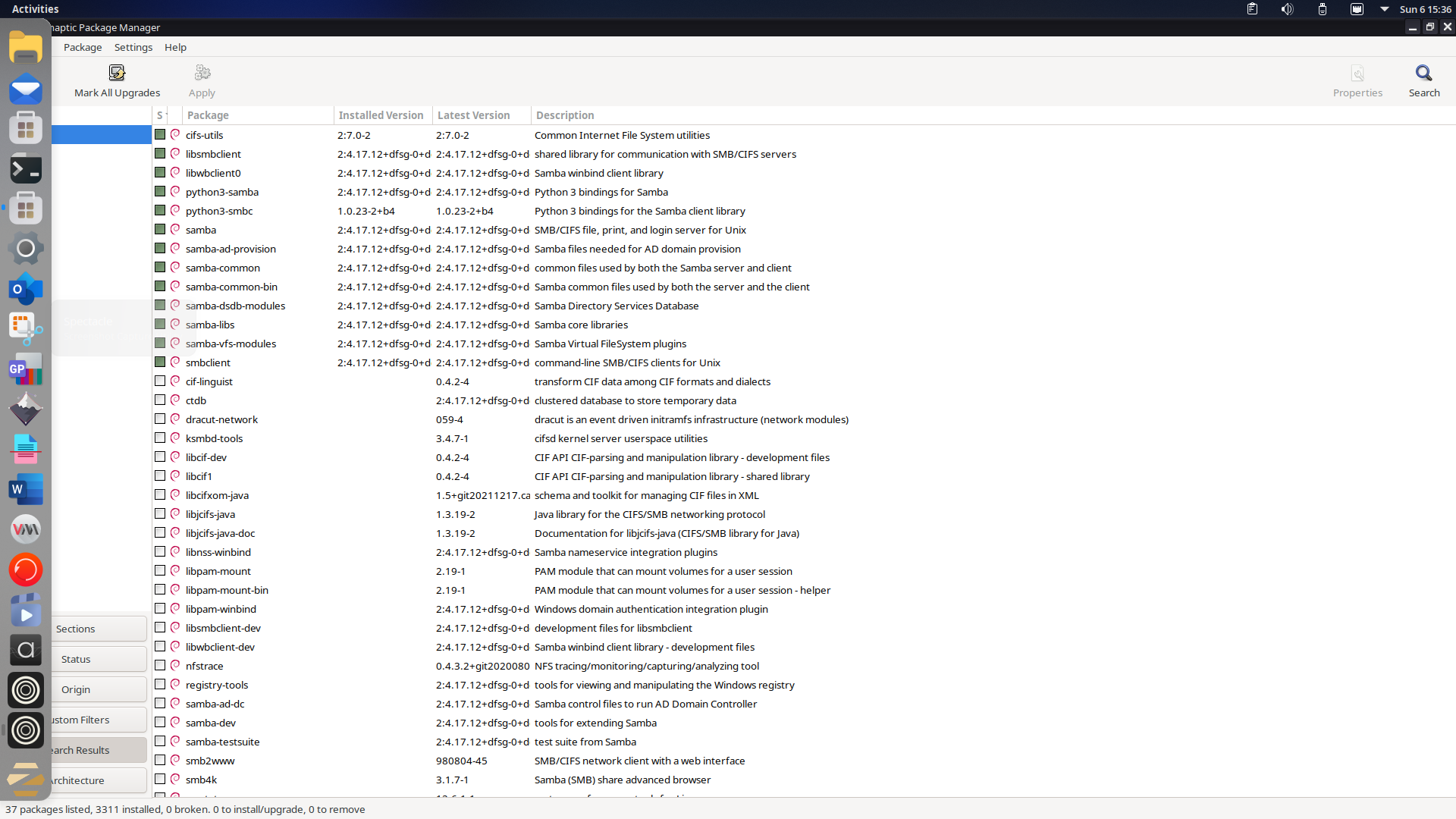The width and height of the screenshot is (1456, 819).
Task: Mark the checkbox for smb2www
Action: click(160, 760)
